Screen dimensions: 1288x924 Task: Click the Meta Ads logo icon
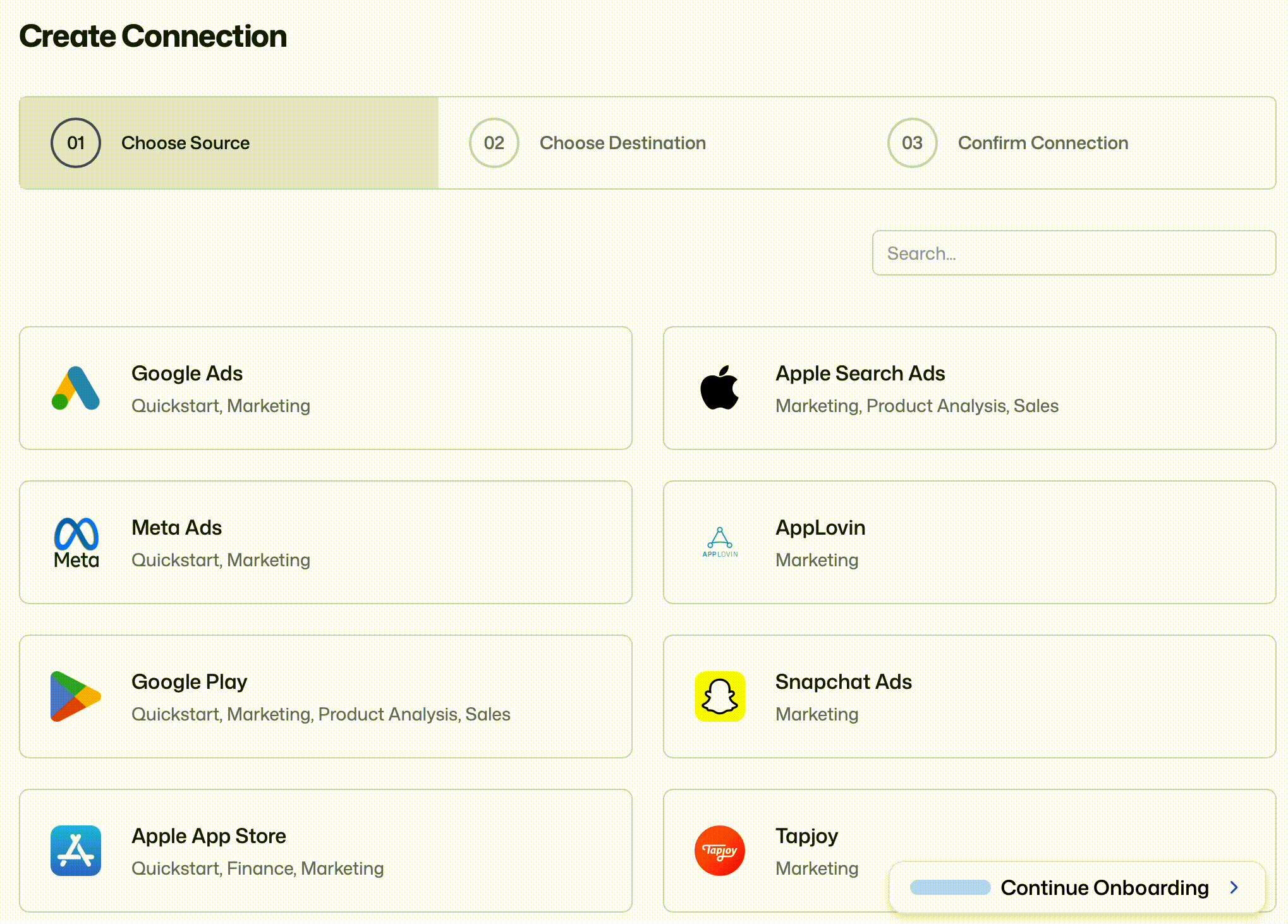[x=76, y=542]
